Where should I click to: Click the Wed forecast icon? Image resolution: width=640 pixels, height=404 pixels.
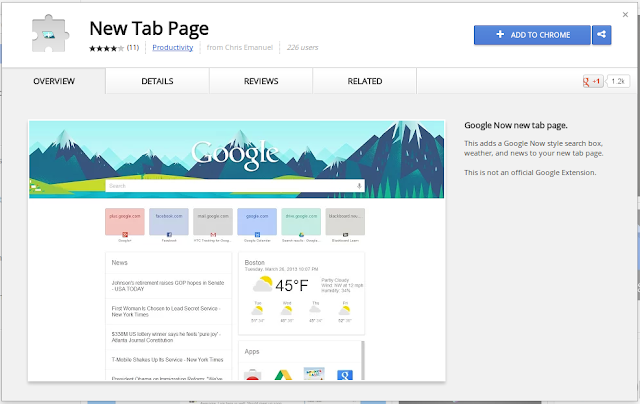(x=287, y=311)
